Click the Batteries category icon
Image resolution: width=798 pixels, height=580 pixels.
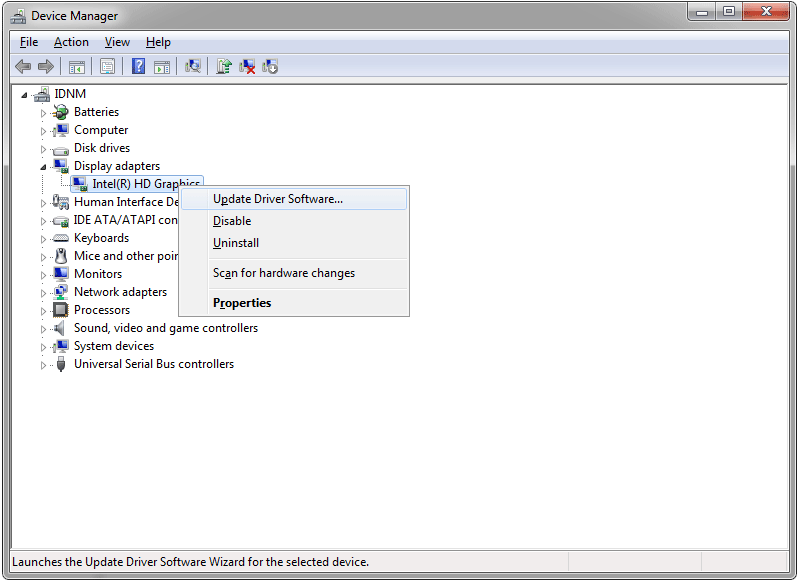pyautogui.click(x=61, y=112)
